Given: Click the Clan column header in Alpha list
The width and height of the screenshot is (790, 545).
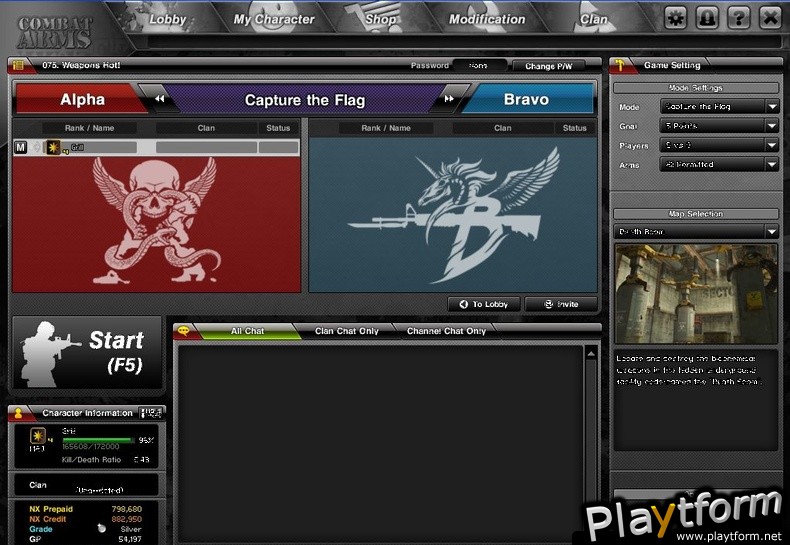Looking at the screenshot, I should (x=206, y=128).
